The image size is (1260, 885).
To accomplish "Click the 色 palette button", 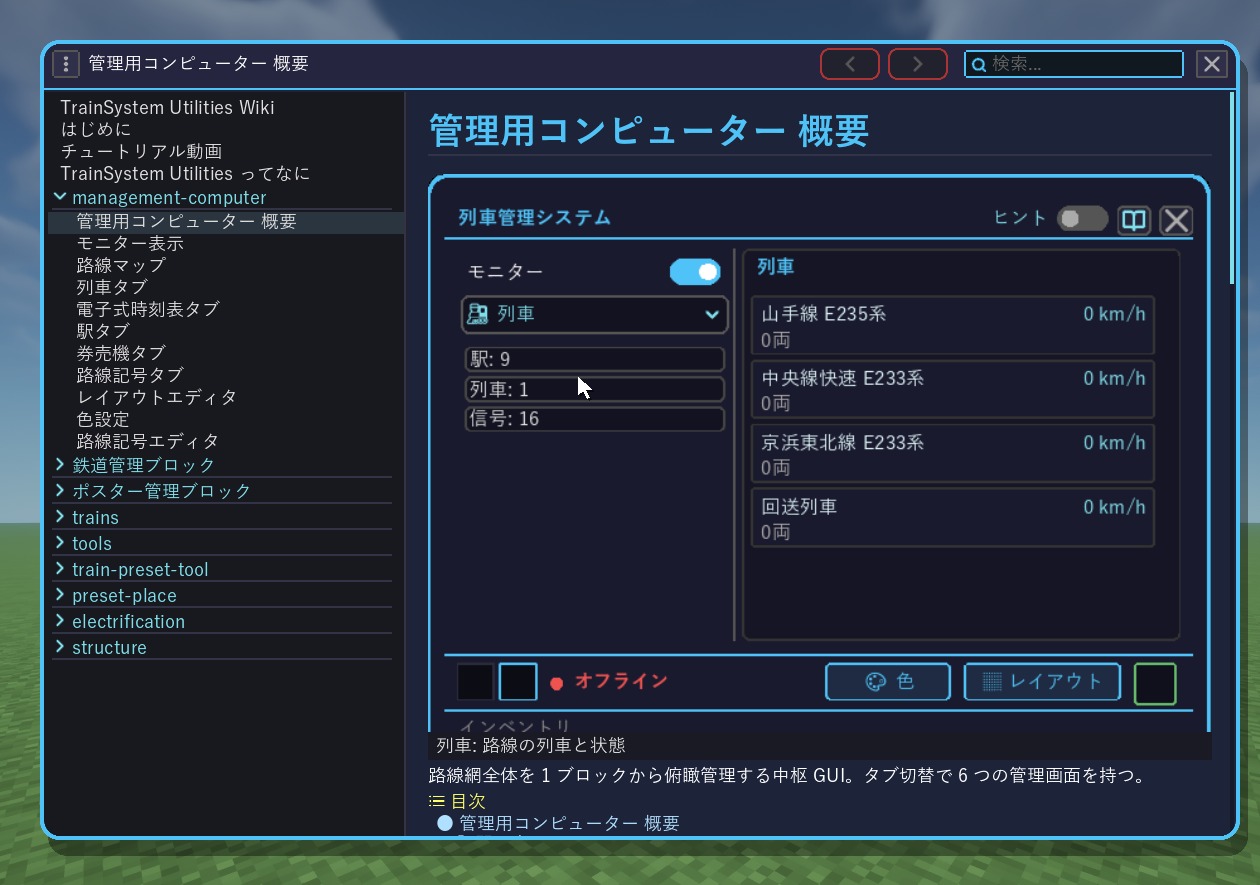I will (x=888, y=682).
